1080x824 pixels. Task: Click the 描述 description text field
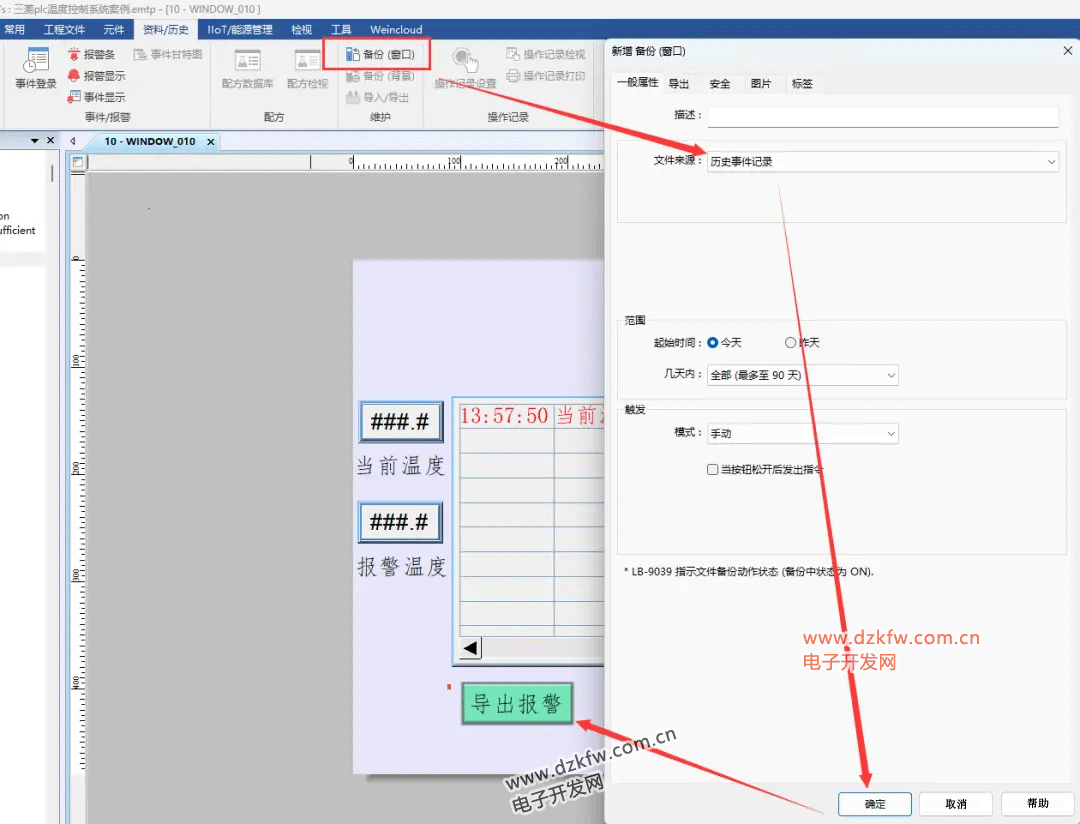pos(882,116)
